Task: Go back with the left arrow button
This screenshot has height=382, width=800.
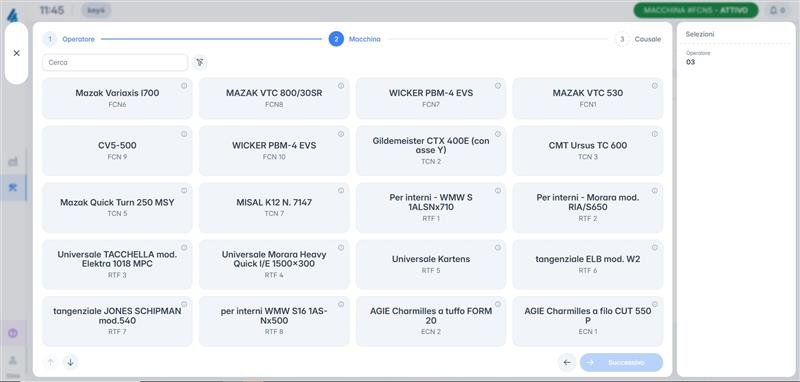Action: [x=567, y=362]
